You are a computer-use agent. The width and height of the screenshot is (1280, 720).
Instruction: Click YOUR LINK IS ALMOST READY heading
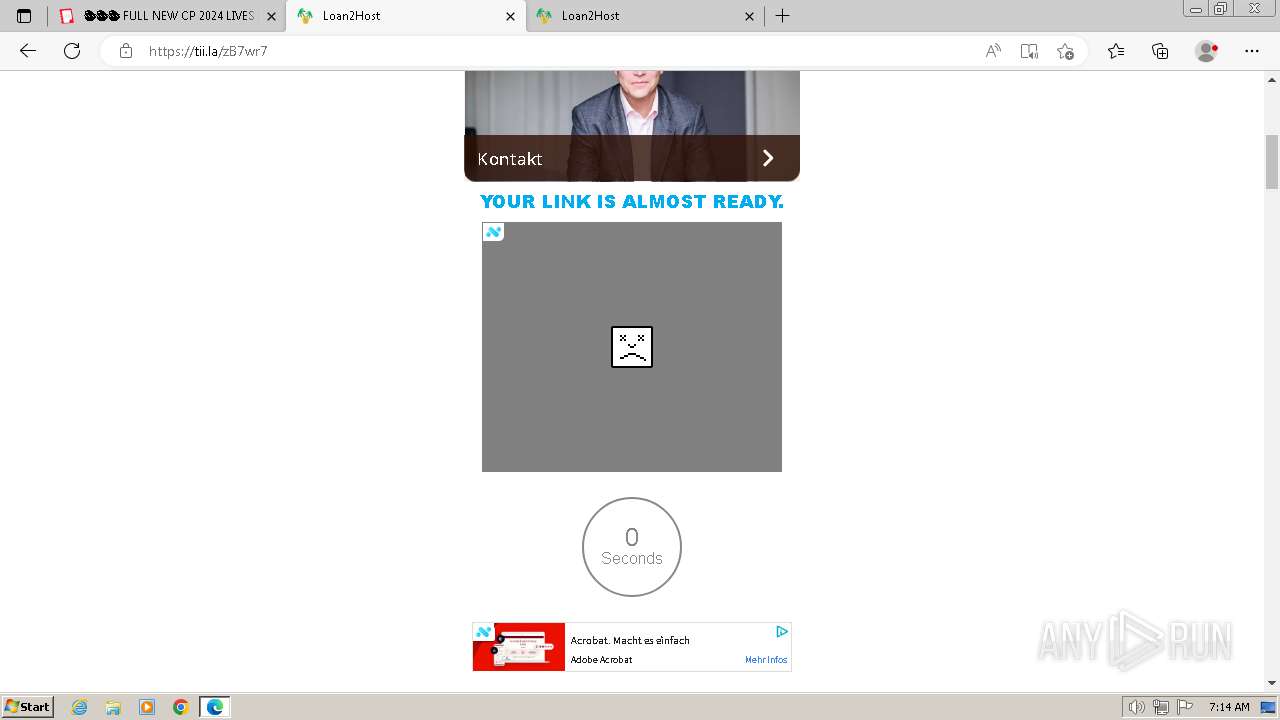coord(632,202)
